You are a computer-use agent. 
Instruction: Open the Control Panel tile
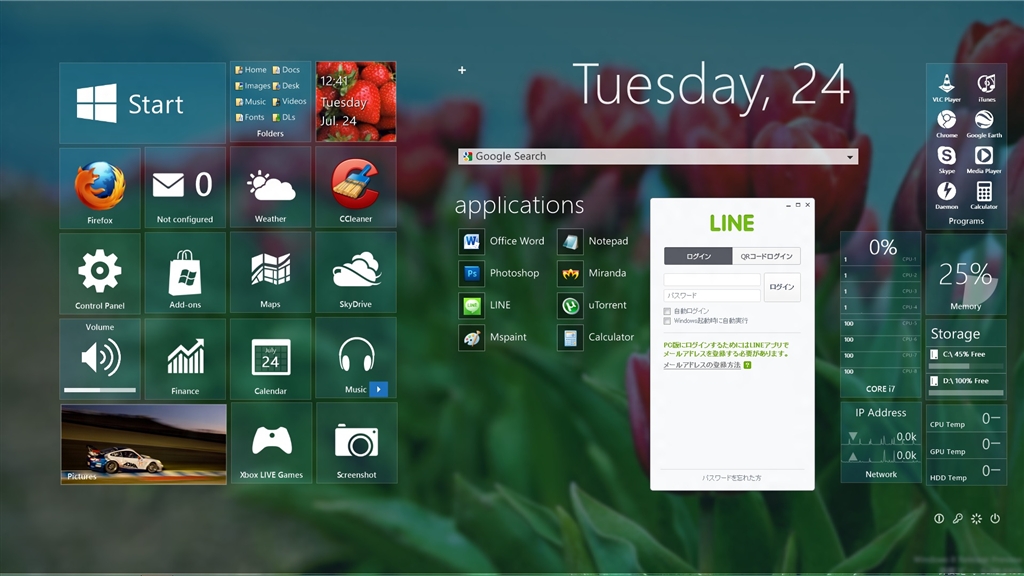point(100,274)
